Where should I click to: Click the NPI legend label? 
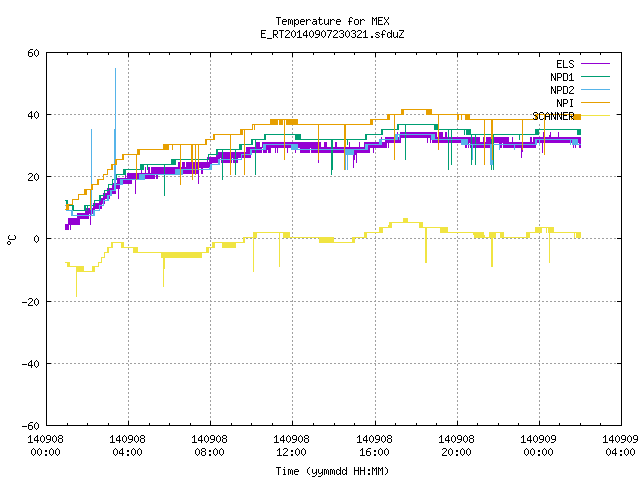[565, 103]
